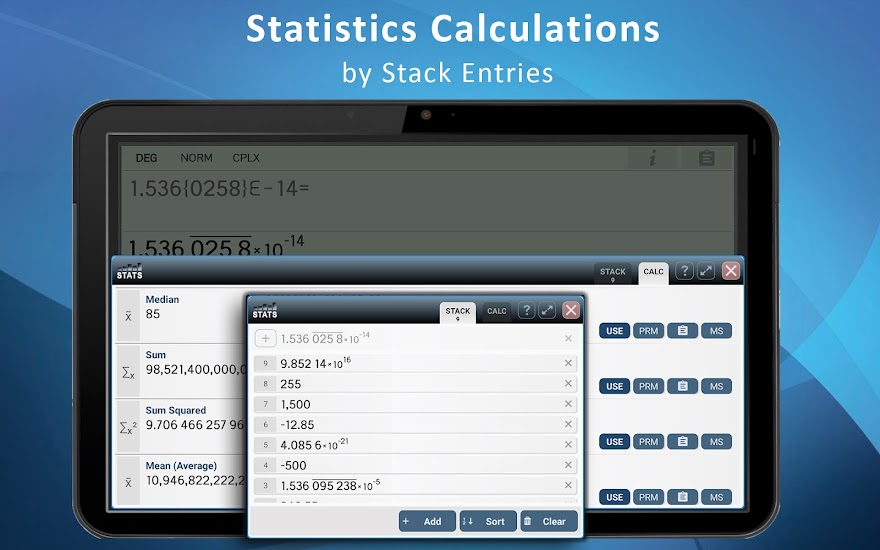Use the Mean value
Image resolution: width=880 pixels, height=550 pixels.
615,497
